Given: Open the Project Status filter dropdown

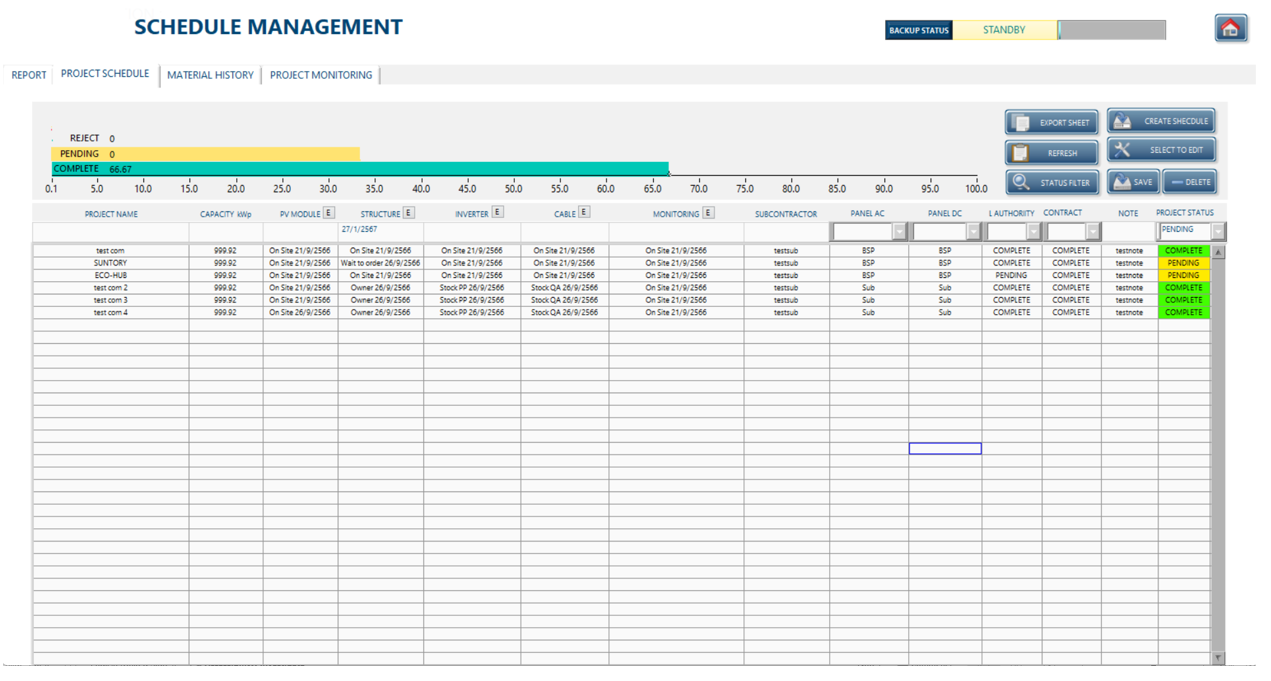Looking at the screenshot, I should [1218, 231].
